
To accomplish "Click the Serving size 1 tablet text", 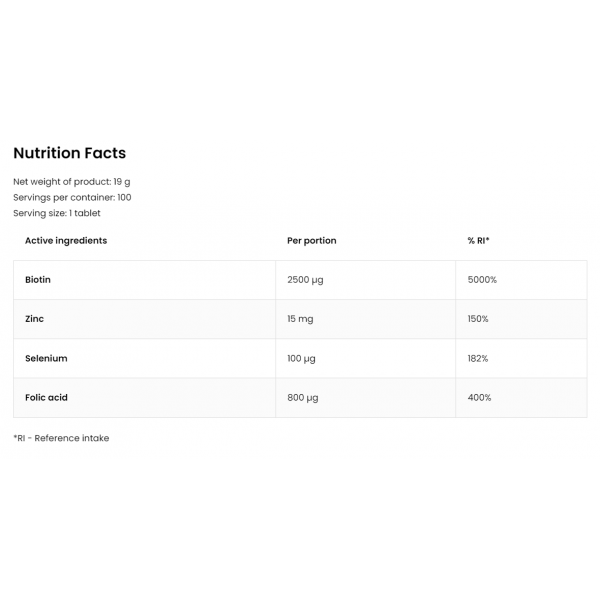I will (57, 213).
